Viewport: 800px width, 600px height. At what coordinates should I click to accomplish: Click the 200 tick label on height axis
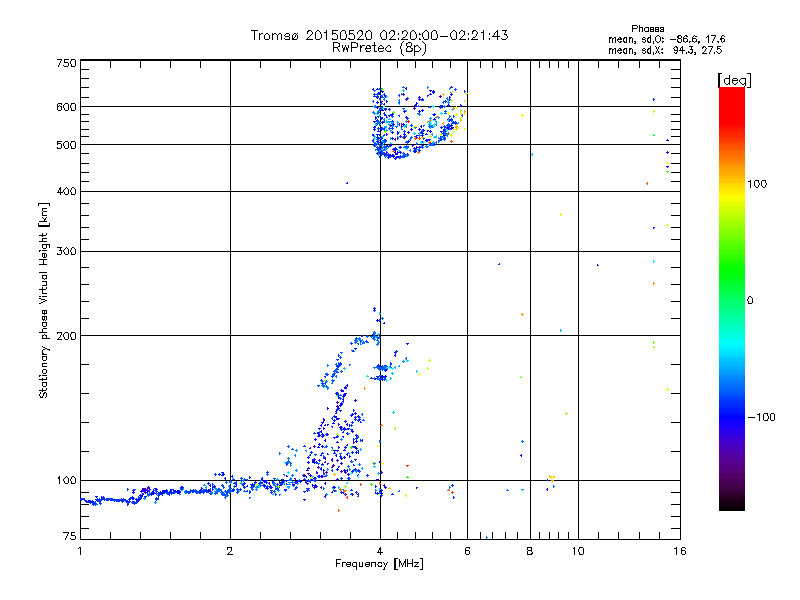tap(65, 335)
